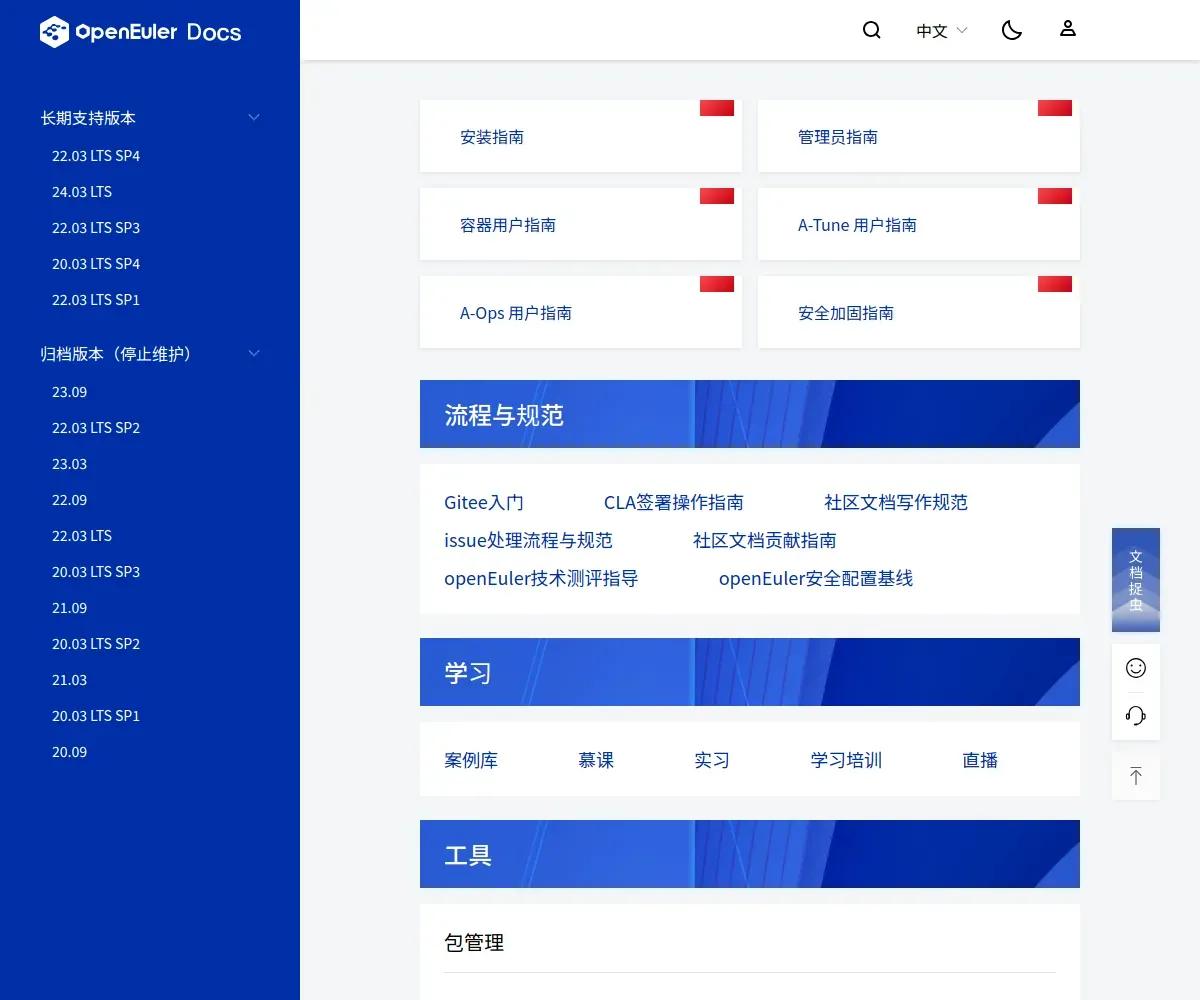This screenshot has height=1000, width=1200.
Task: Open the CLA签署操作指南 link
Action: click(x=674, y=502)
